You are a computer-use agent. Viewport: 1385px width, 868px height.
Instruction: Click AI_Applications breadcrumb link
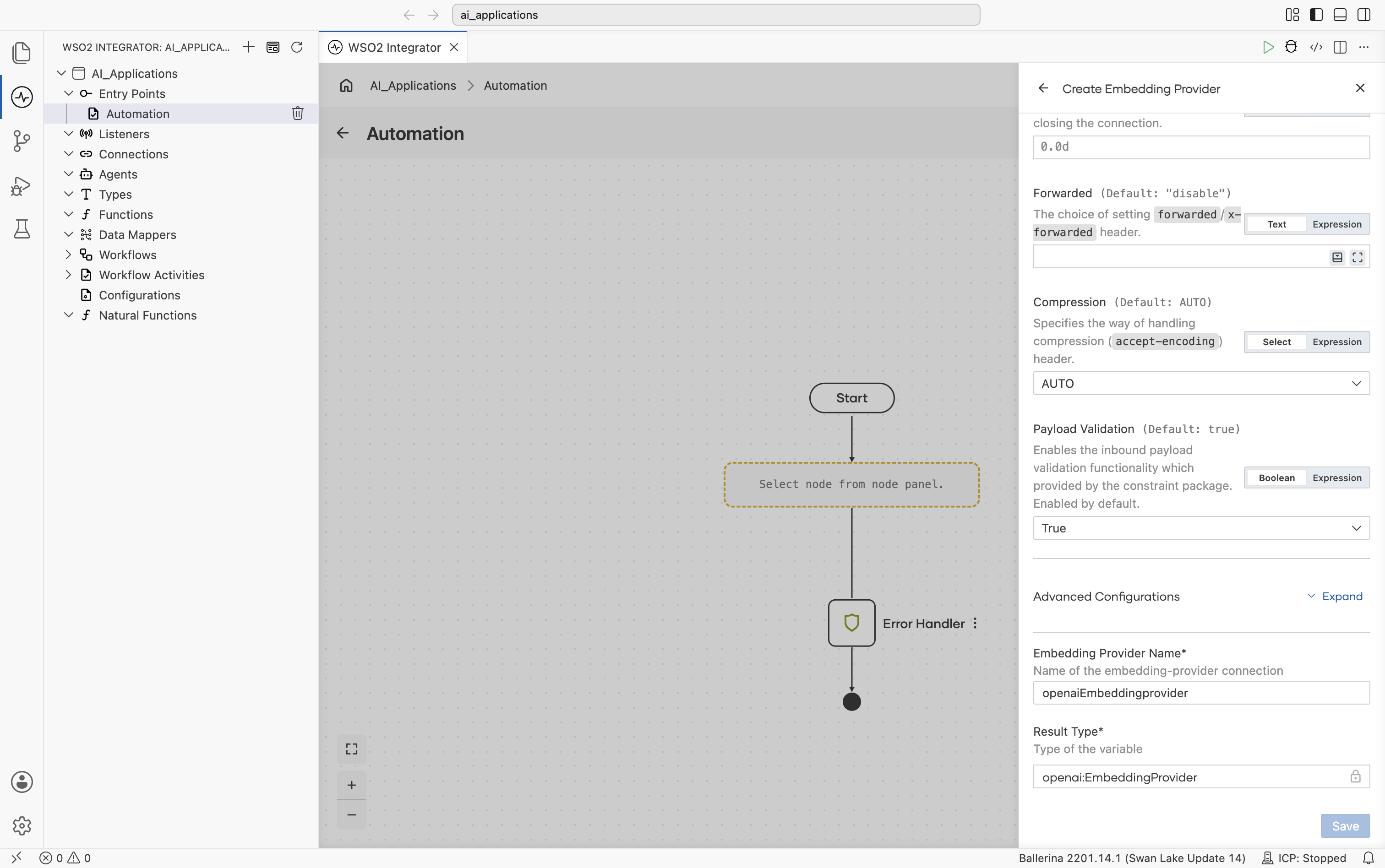pos(413,86)
